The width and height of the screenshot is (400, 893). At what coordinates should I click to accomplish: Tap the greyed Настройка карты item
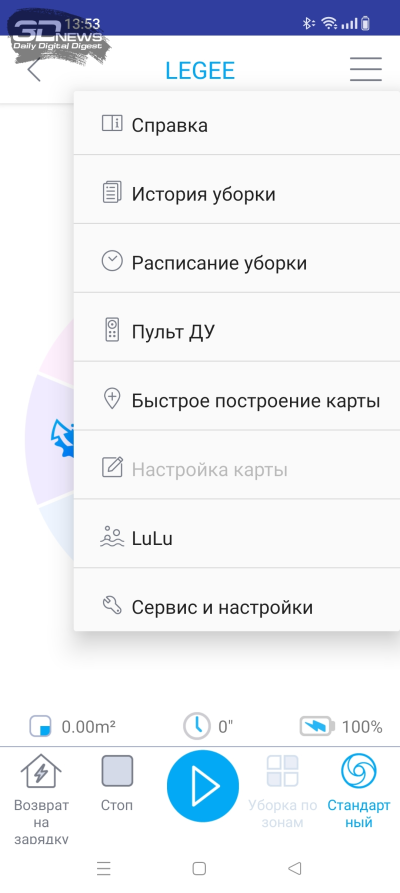coord(236,470)
